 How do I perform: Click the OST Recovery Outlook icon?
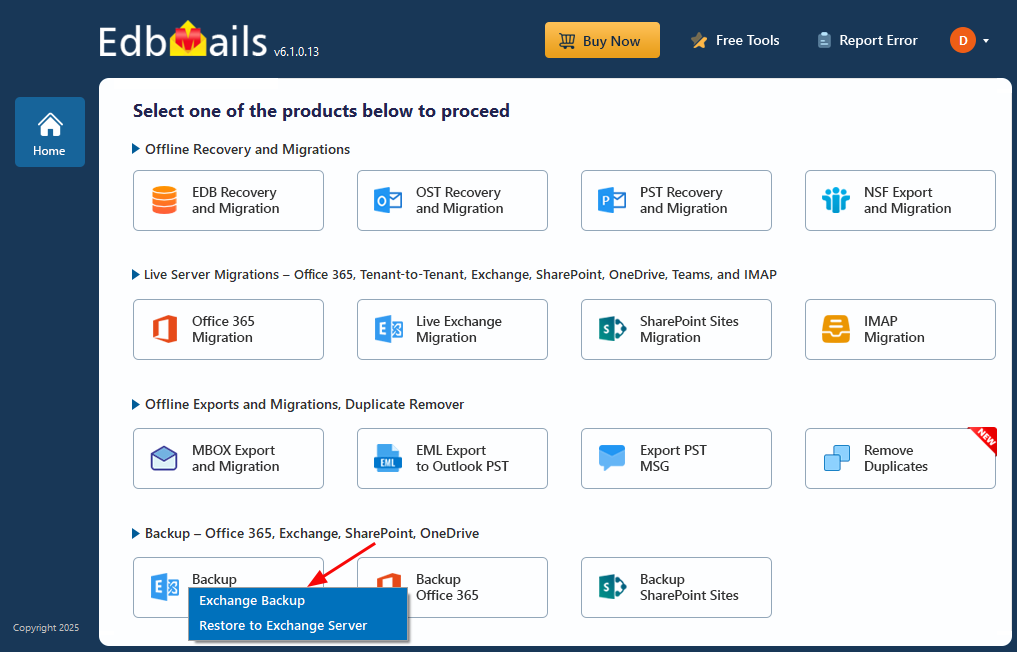coord(388,200)
